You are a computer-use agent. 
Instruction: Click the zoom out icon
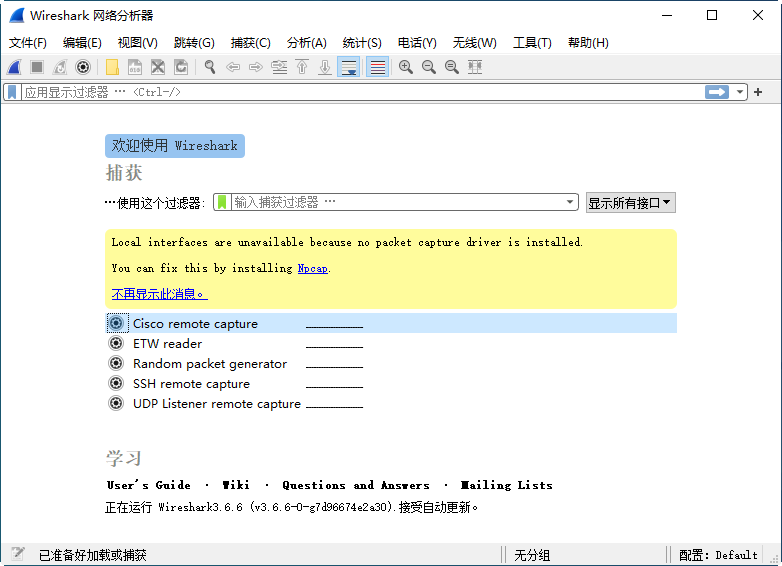click(x=429, y=67)
